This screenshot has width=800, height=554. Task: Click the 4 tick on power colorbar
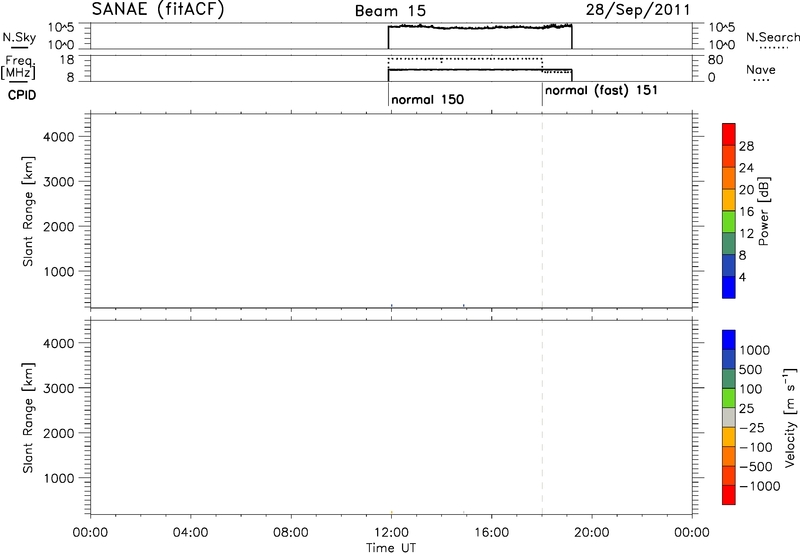point(743,277)
